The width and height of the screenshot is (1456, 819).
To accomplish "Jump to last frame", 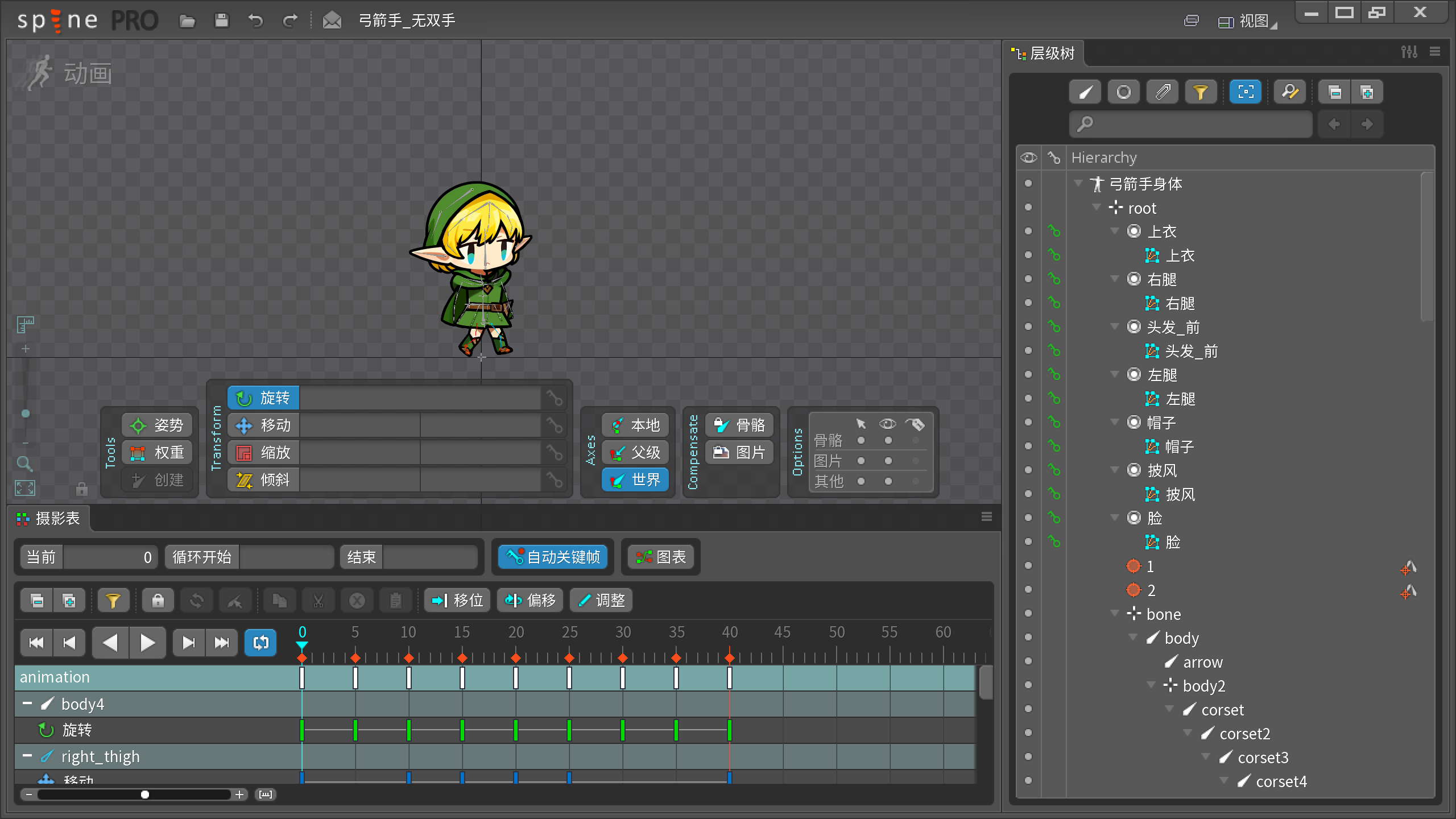I will 222,643.
